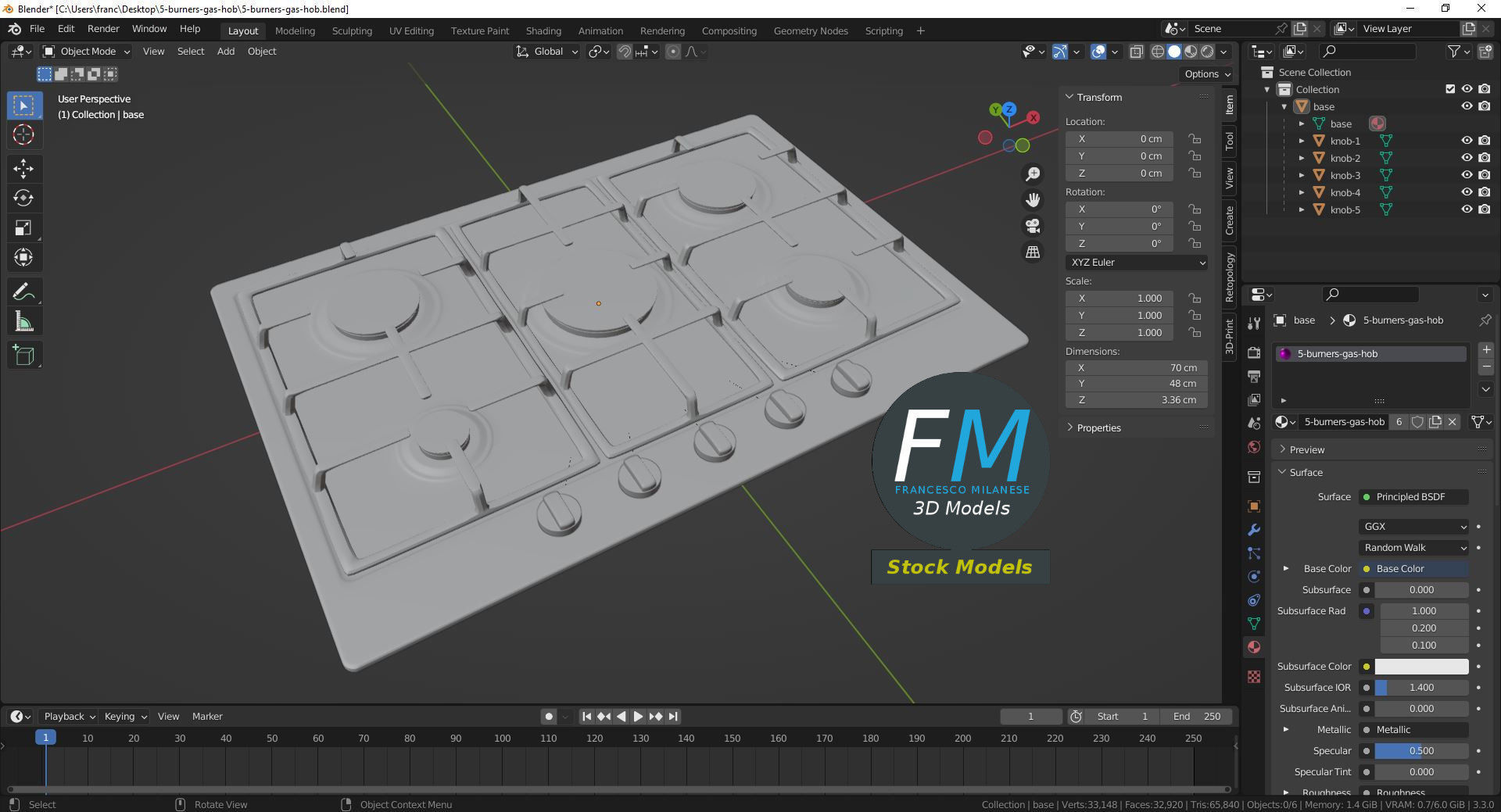Select the Move tool

23,168
